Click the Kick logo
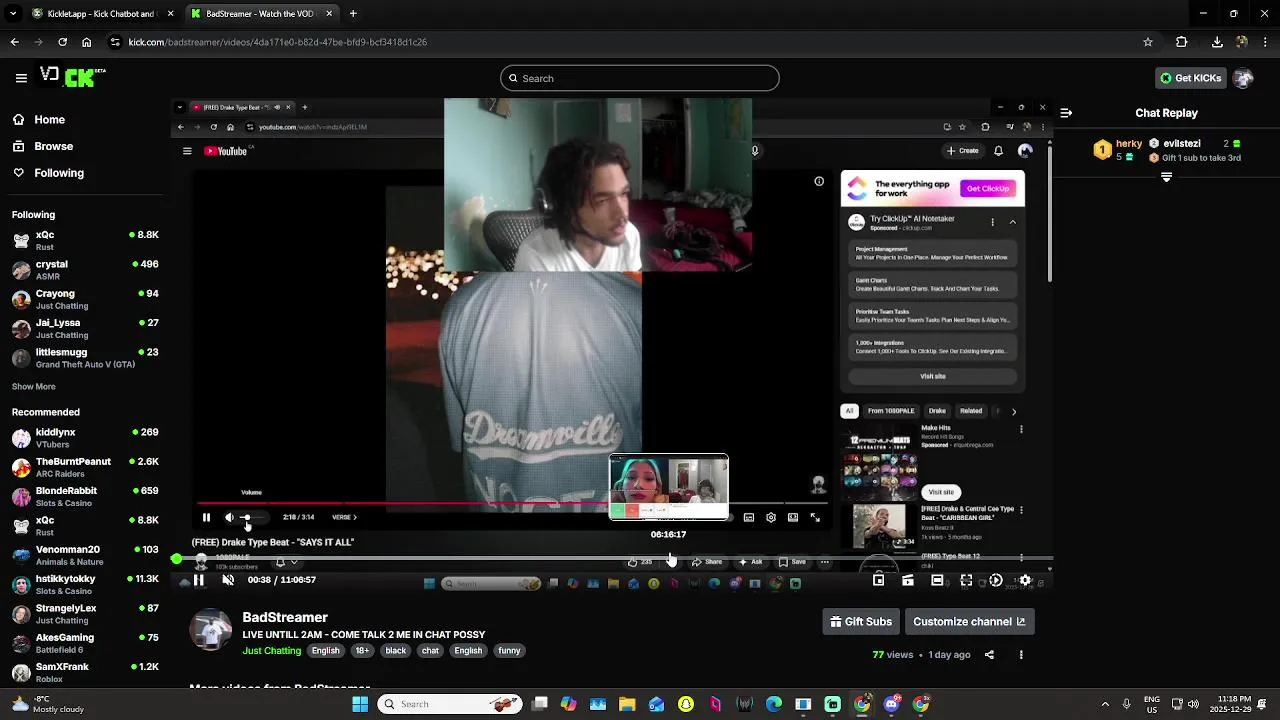 point(72,77)
